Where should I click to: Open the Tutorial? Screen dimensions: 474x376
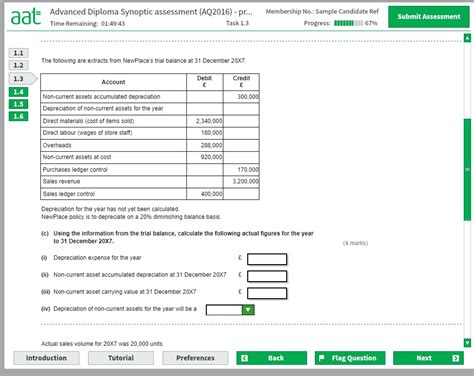coord(121,358)
